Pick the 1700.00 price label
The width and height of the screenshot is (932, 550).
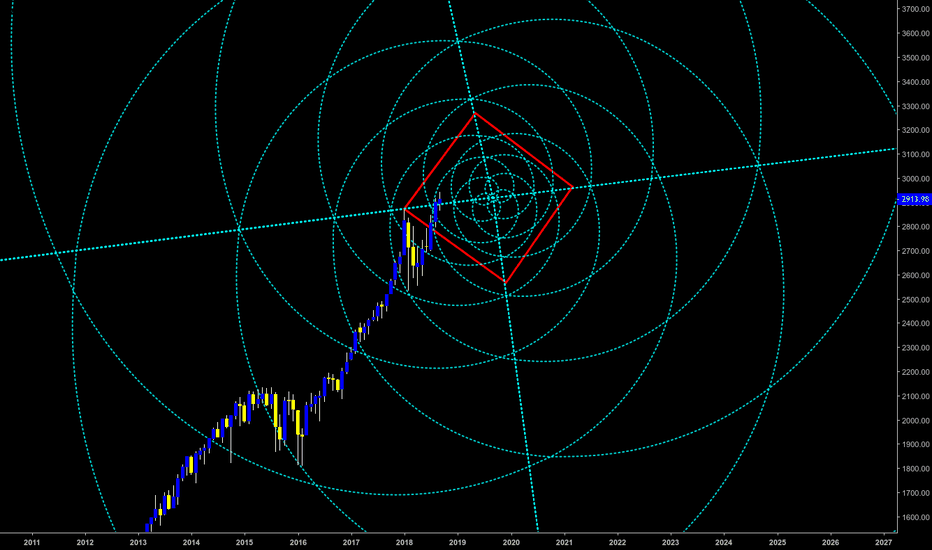pos(915,494)
